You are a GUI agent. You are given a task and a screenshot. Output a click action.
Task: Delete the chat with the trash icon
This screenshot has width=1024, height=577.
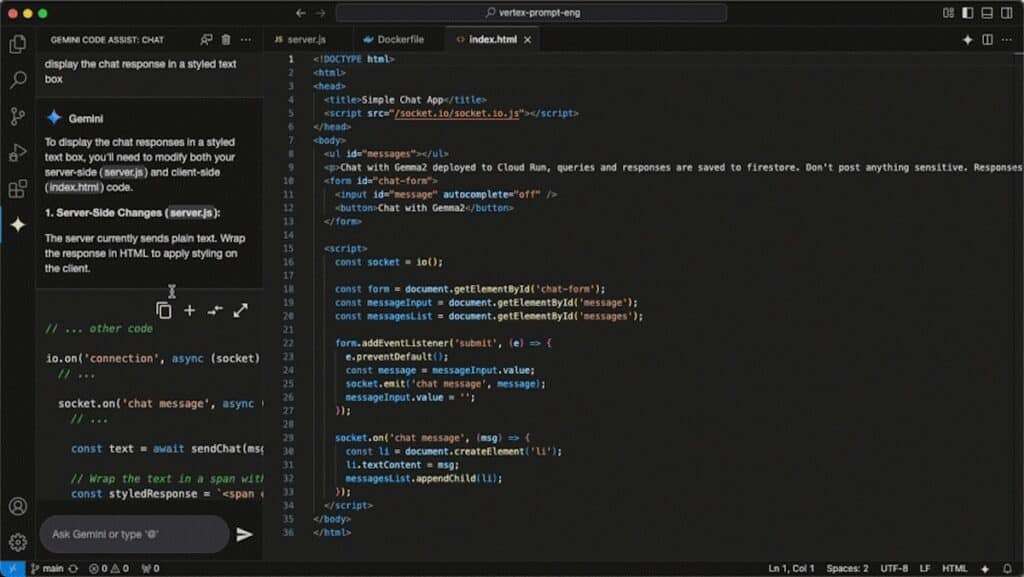(x=226, y=40)
